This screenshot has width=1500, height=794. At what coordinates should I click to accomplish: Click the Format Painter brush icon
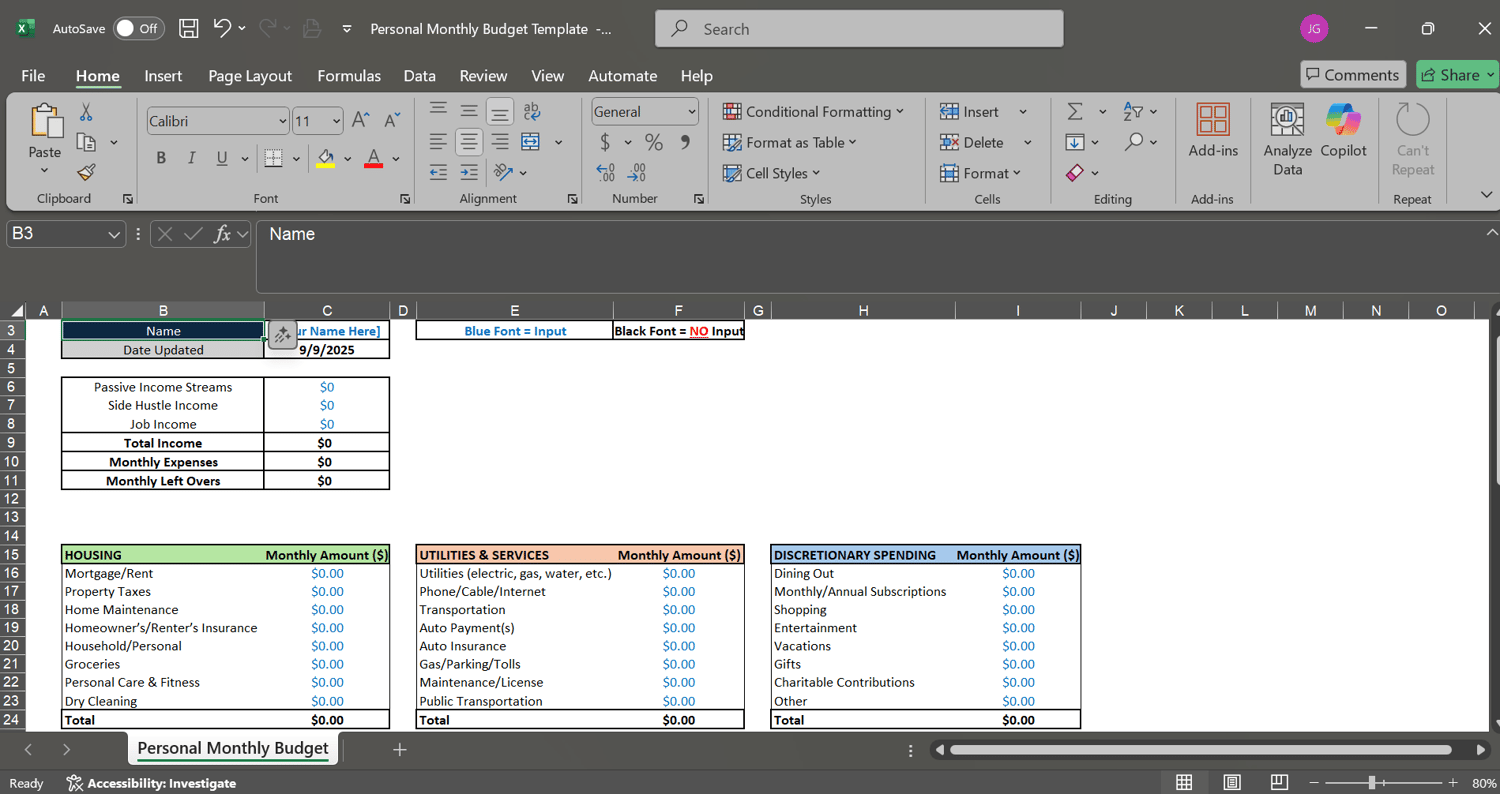coord(86,172)
